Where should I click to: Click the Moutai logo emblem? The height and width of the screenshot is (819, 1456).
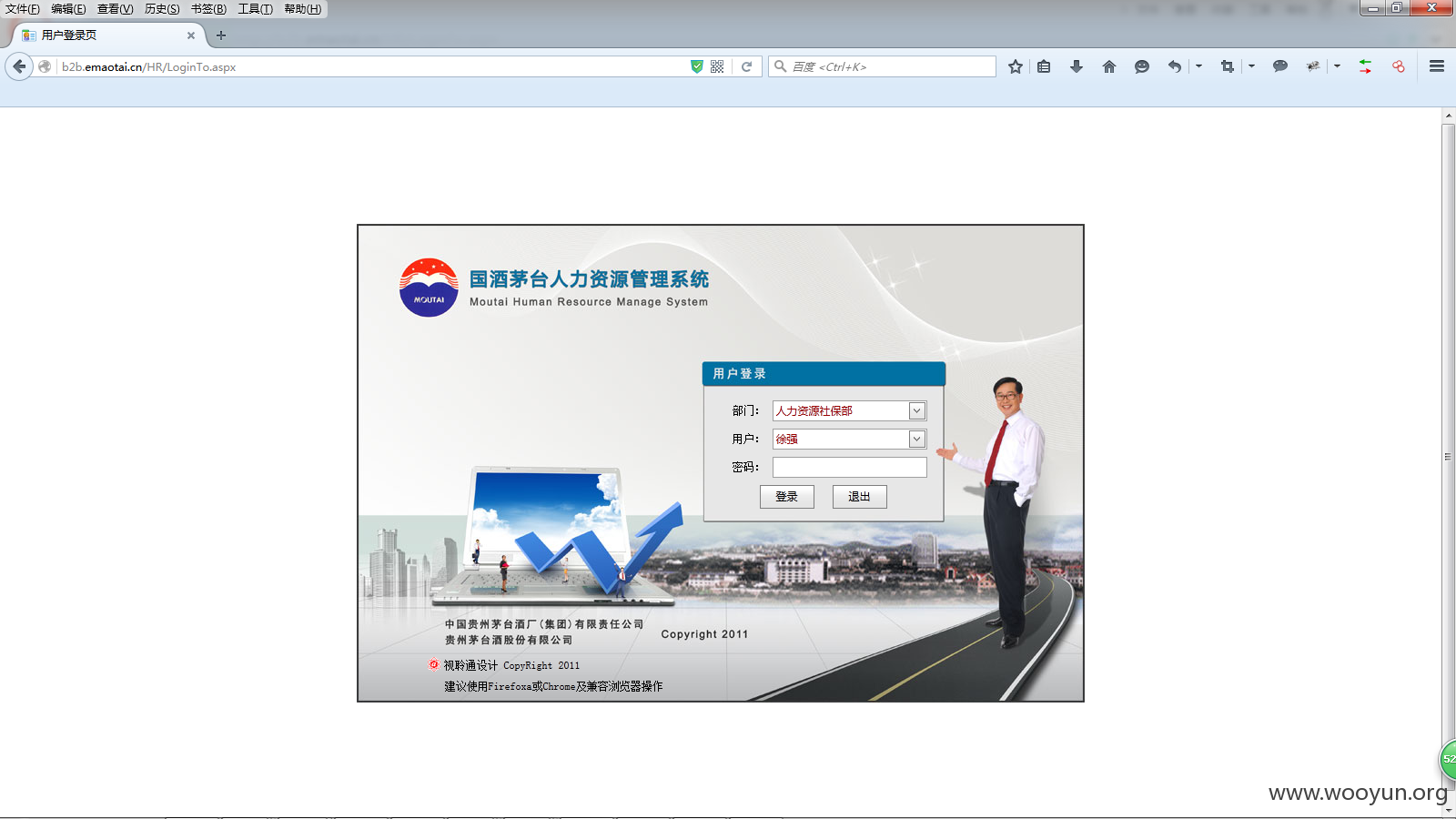point(429,288)
